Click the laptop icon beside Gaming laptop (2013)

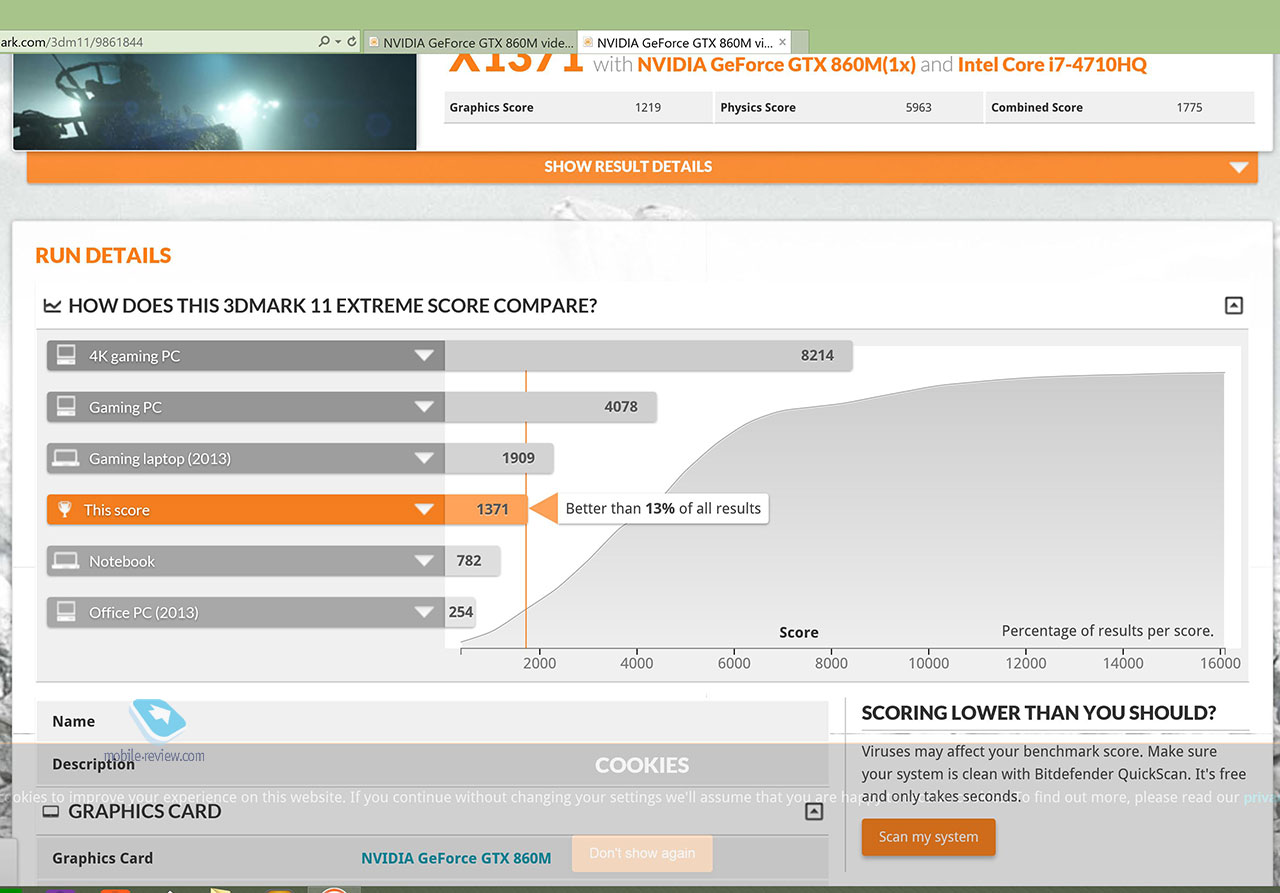(66, 459)
